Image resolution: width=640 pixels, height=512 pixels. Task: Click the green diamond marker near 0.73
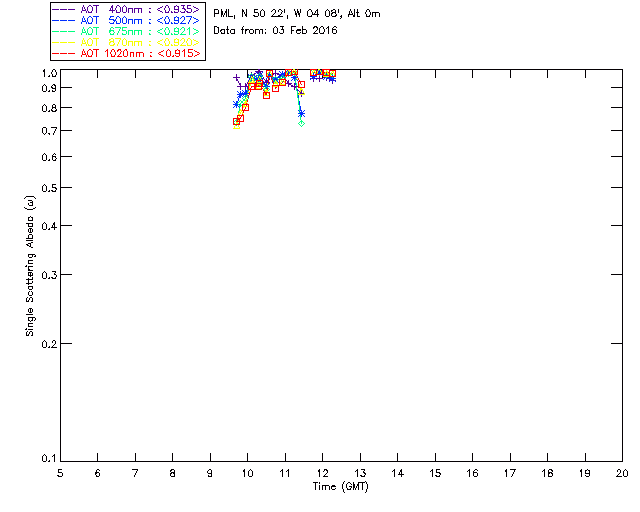[301, 122]
